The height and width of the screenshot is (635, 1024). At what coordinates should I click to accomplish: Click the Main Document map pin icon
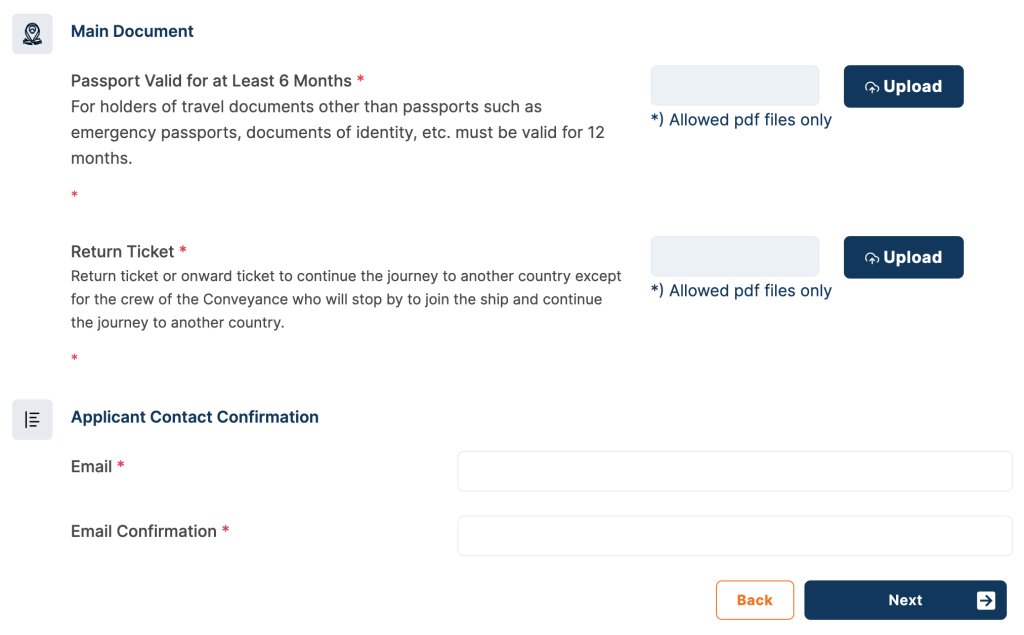tap(32, 33)
